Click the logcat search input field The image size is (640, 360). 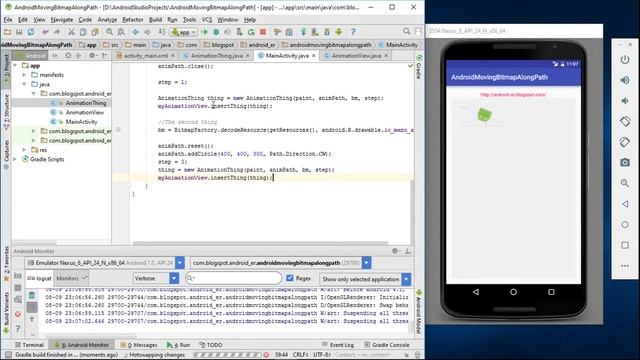point(233,278)
